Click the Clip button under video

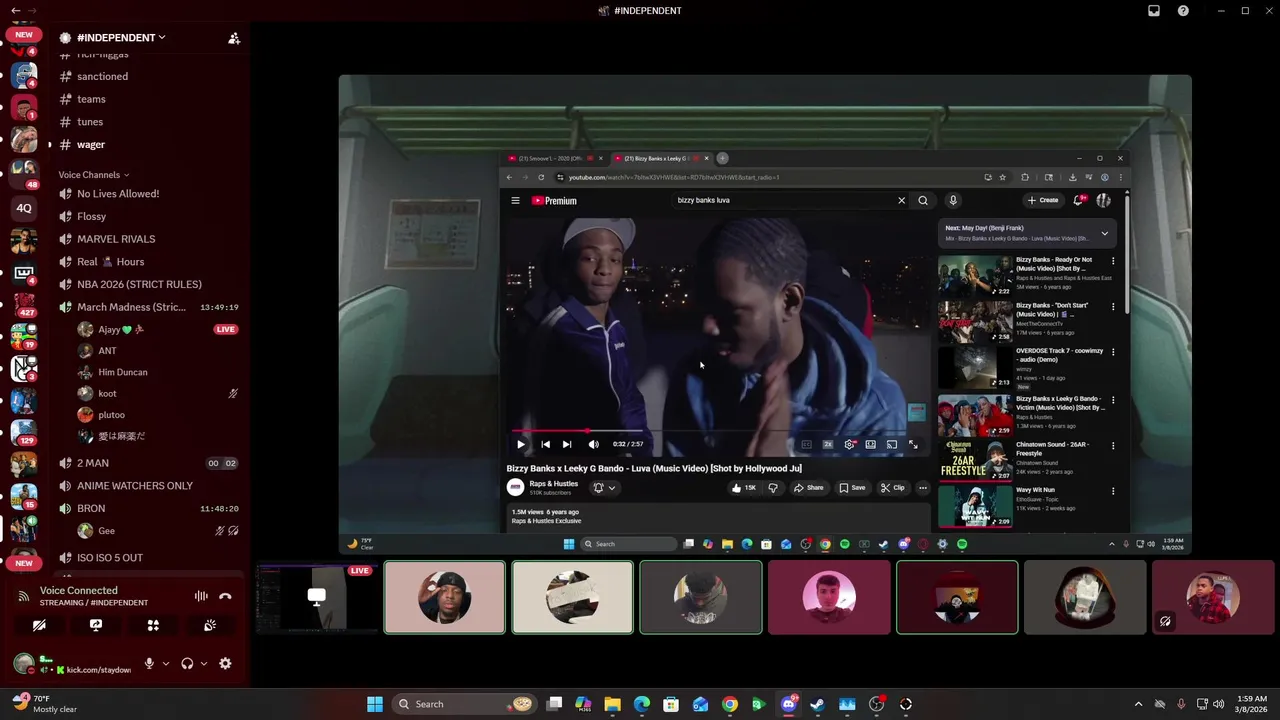[x=893, y=488]
